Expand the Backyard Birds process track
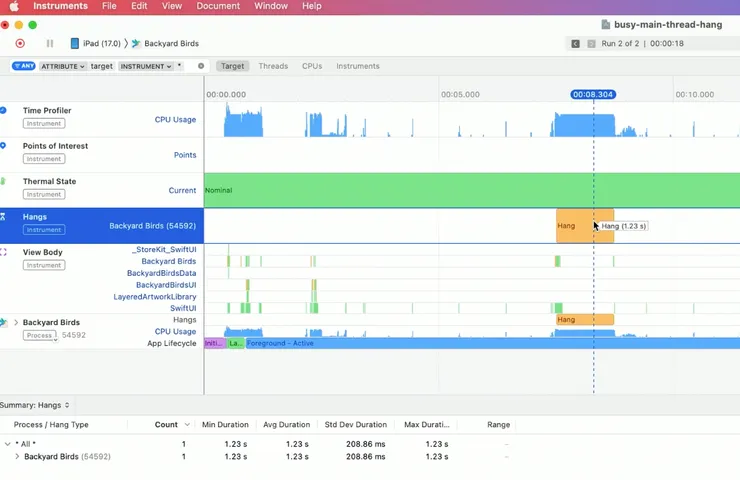Viewport: 740px width, 480px height. pos(15,323)
